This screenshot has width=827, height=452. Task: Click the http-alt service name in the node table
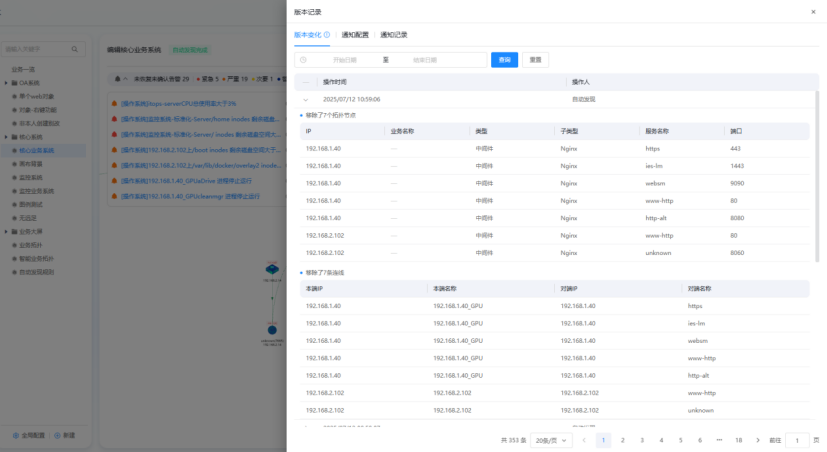(x=656, y=218)
